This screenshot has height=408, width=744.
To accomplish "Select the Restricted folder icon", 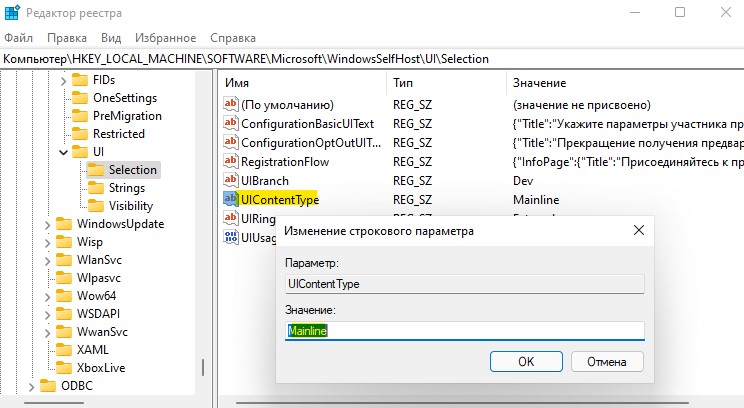I will pos(80,134).
